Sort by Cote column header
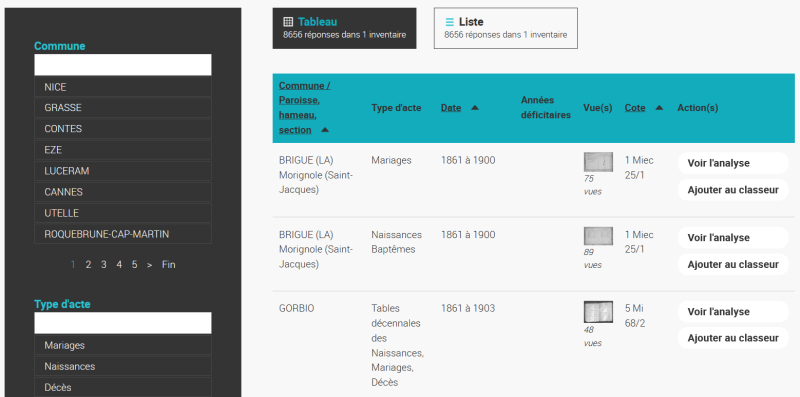The height and width of the screenshot is (397, 800). tap(635, 108)
